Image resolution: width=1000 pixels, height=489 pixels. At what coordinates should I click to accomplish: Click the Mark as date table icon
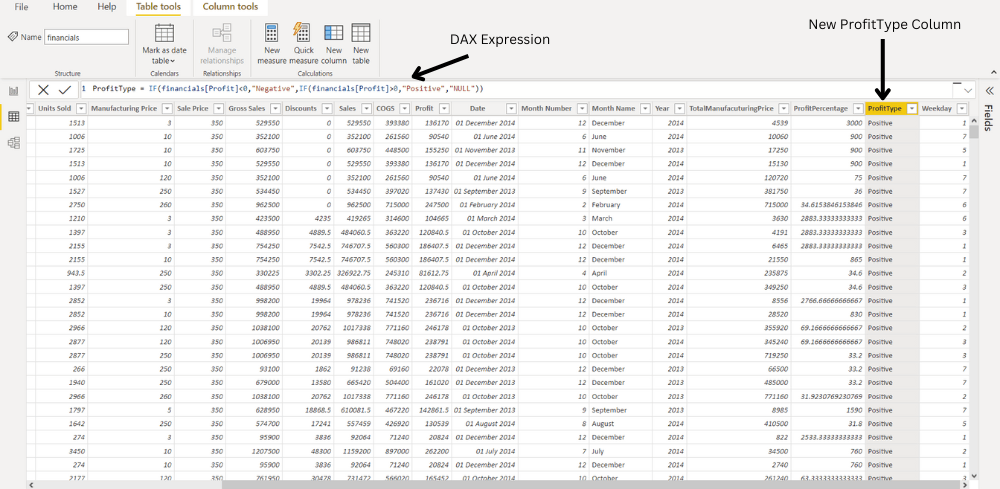[x=165, y=33]
